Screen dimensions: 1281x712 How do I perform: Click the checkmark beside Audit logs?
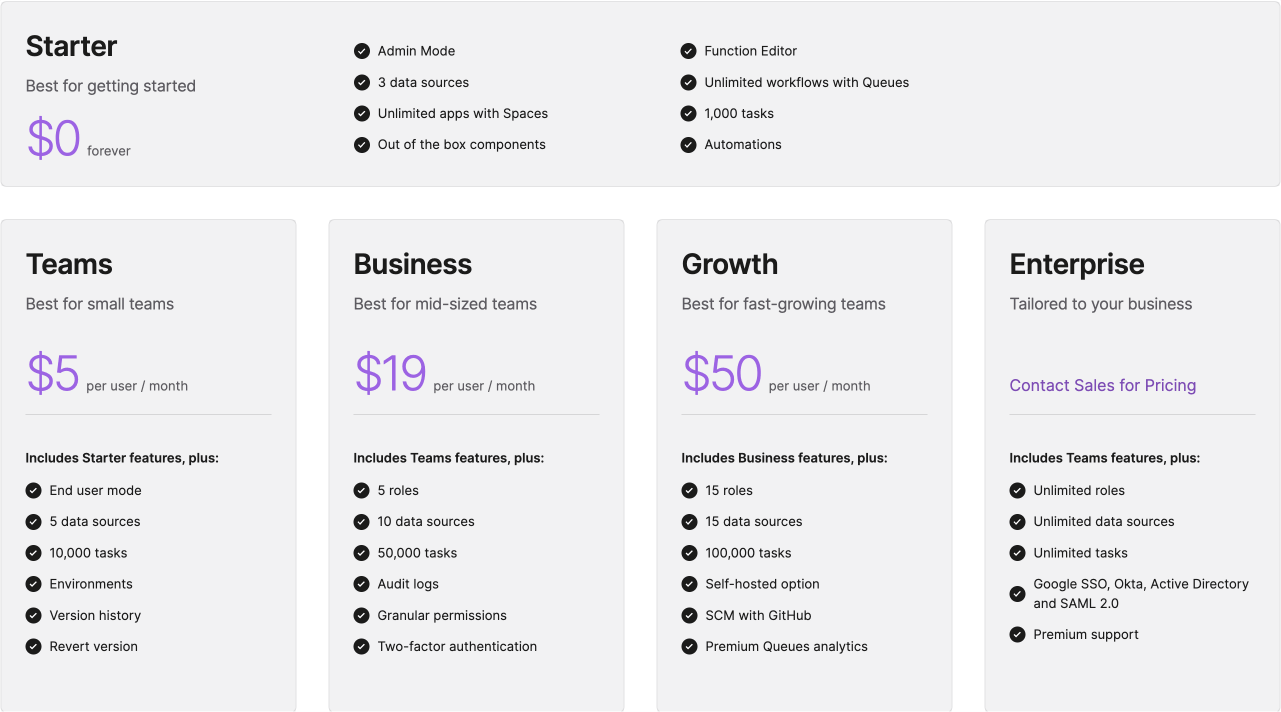click(362, 584)
